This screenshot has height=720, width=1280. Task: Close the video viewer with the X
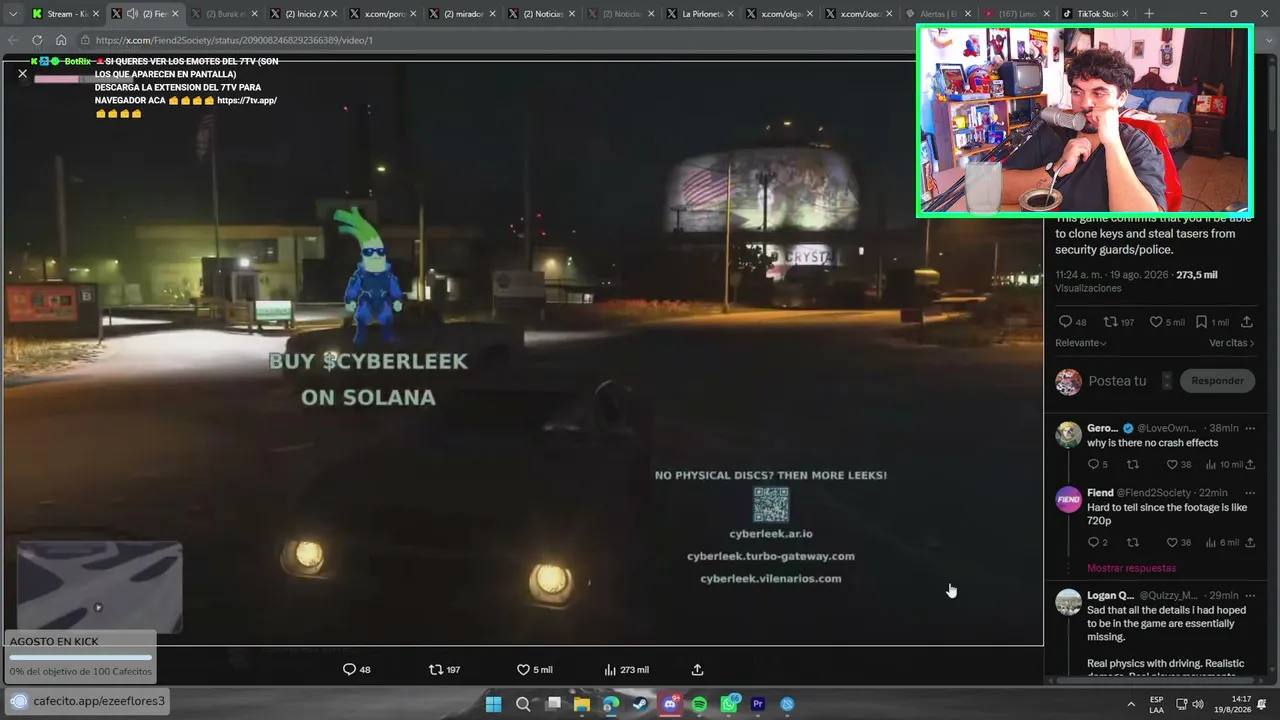click(x=22, y=73)
